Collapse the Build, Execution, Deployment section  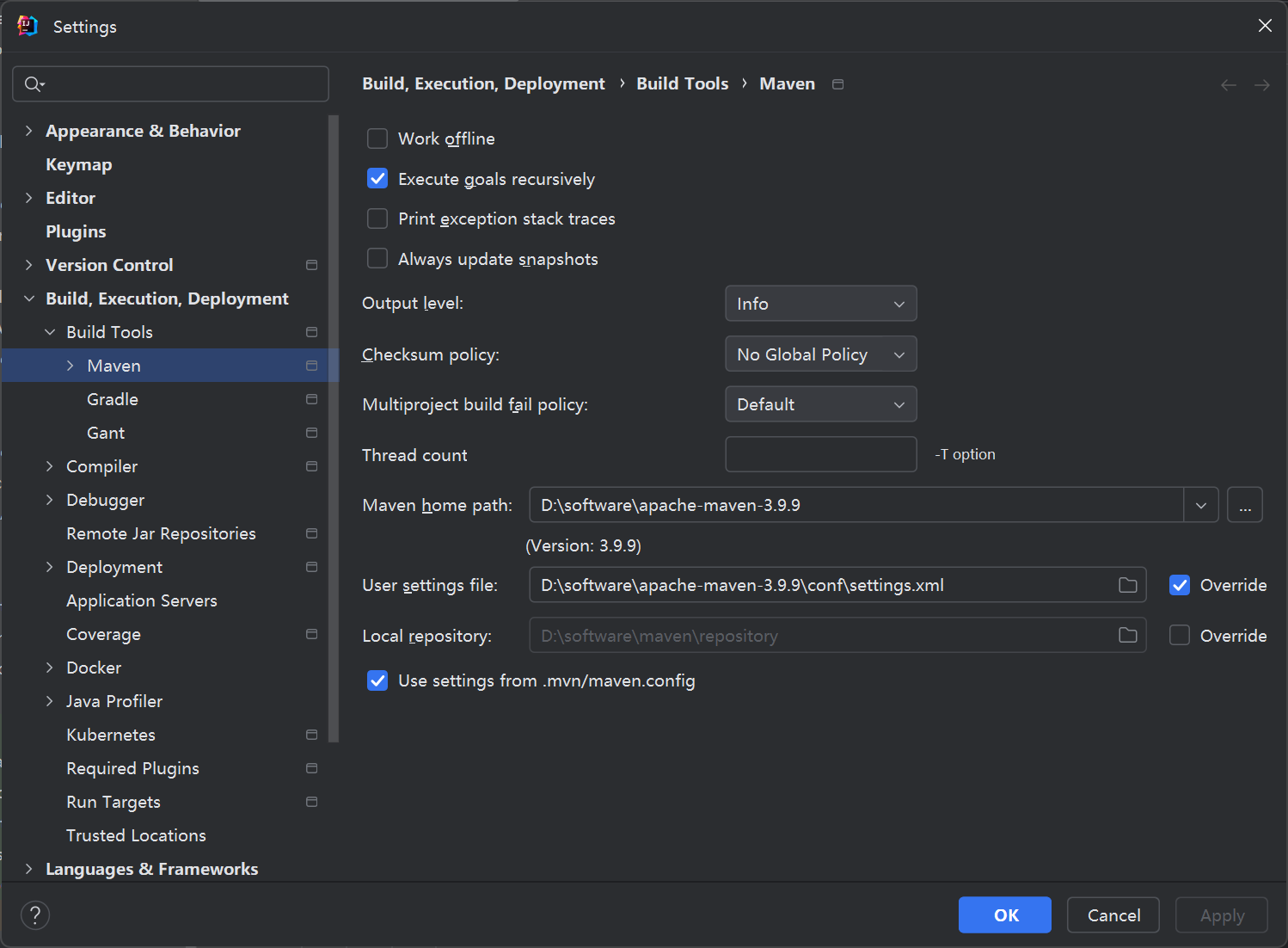(29, 299)
